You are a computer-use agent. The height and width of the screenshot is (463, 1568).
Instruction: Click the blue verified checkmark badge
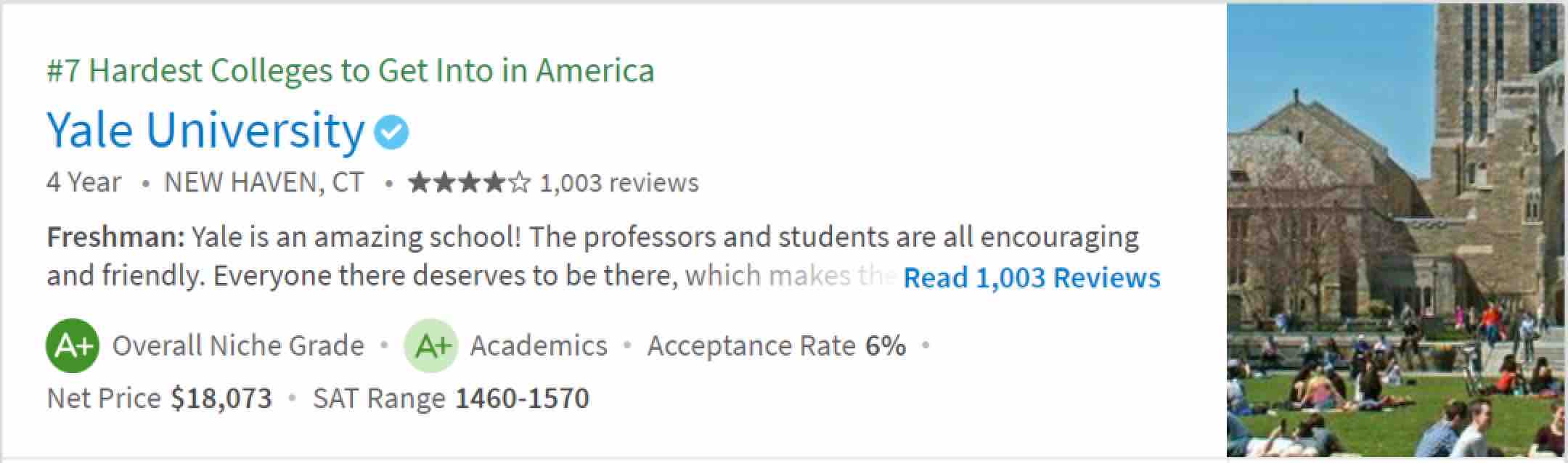392,132
